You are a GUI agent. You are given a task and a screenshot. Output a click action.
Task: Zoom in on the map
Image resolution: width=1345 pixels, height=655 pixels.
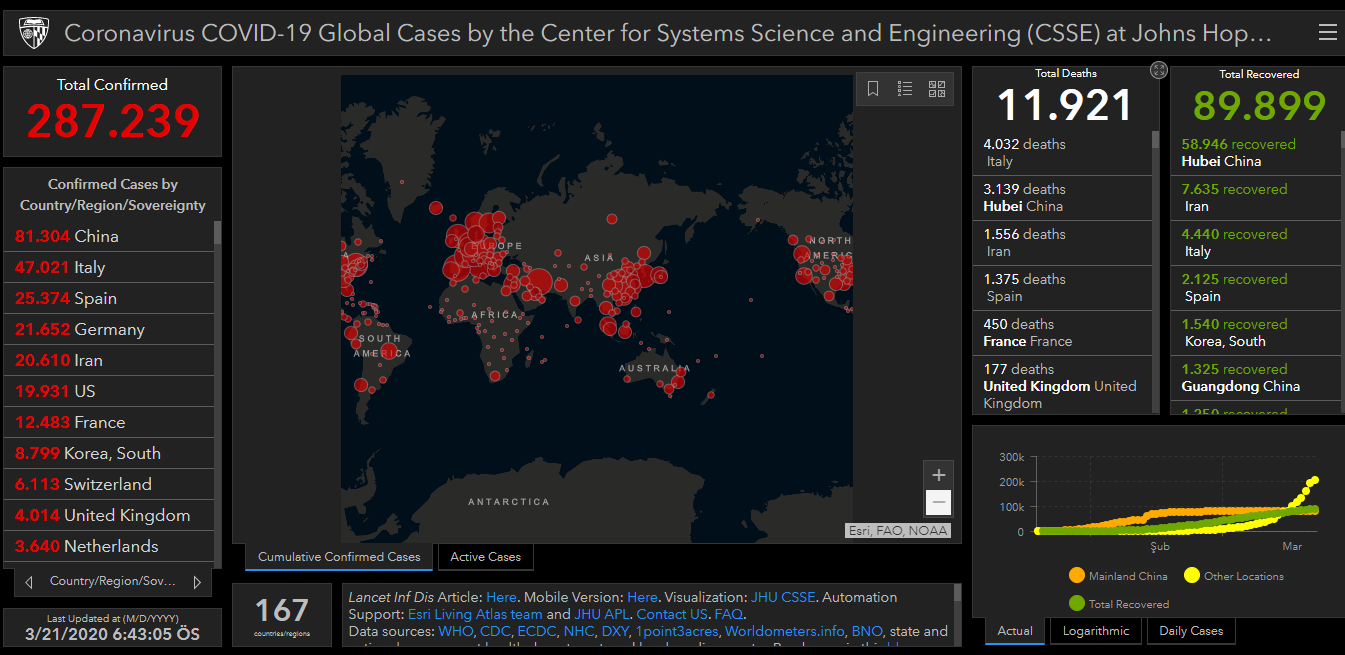tap(938, 475)
